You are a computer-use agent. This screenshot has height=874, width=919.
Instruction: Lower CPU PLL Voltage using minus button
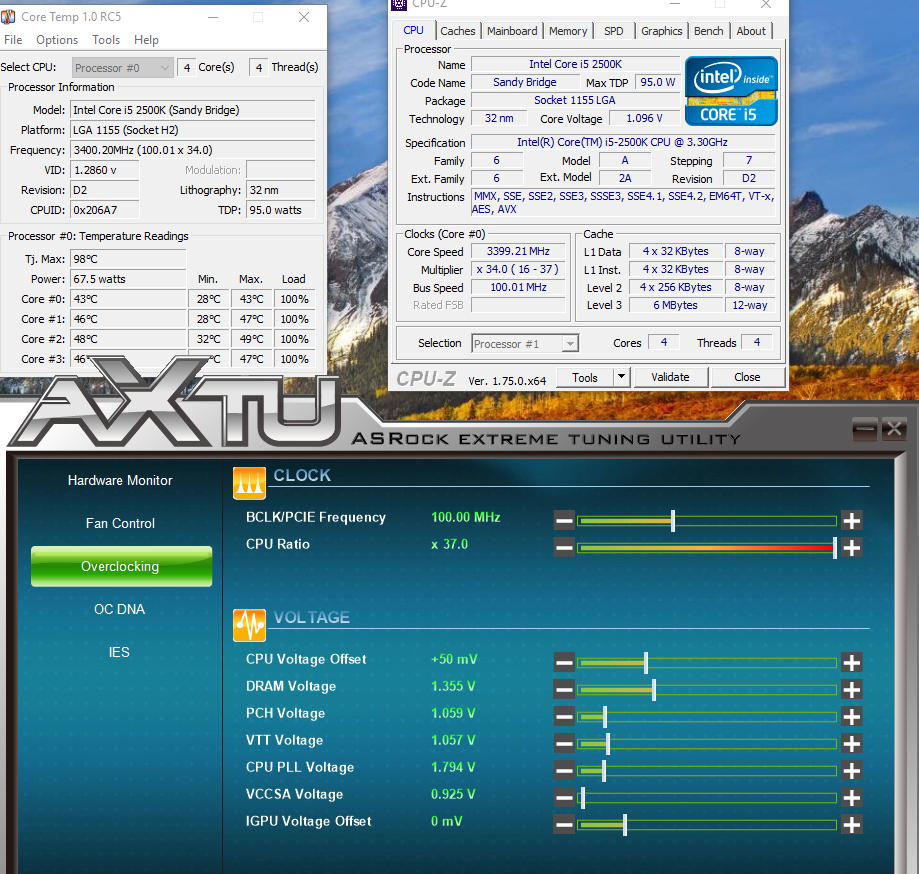[x=564, y=770]
